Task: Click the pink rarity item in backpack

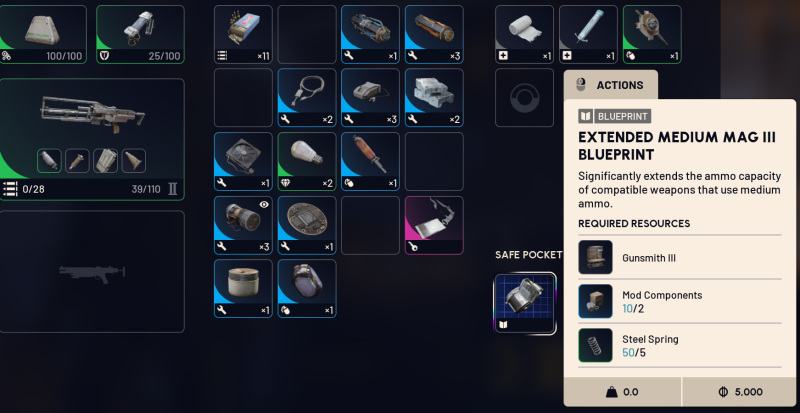Action: 434,225
